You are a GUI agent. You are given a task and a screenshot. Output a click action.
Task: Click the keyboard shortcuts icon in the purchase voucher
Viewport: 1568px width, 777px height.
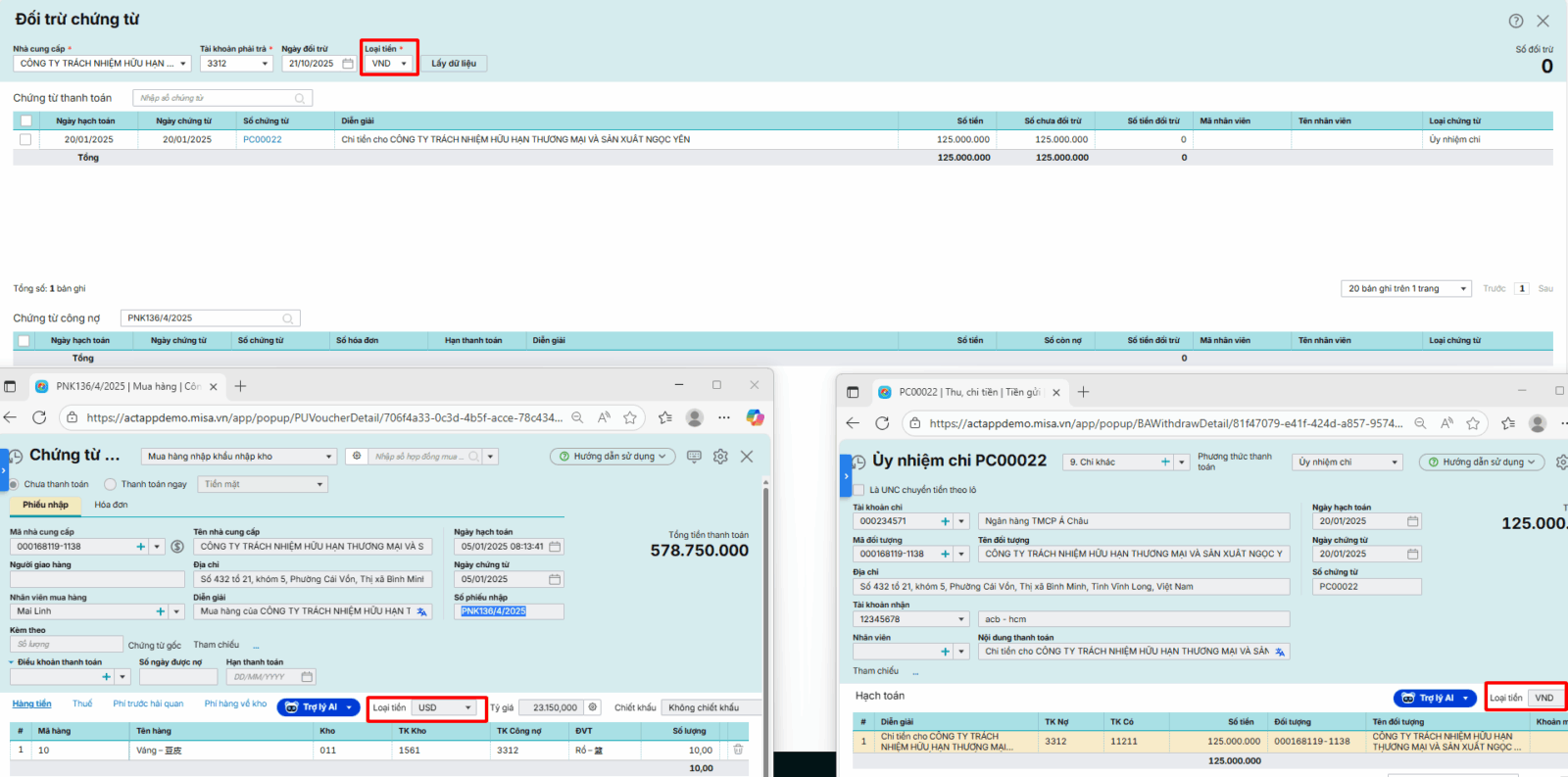click(694, 457)
